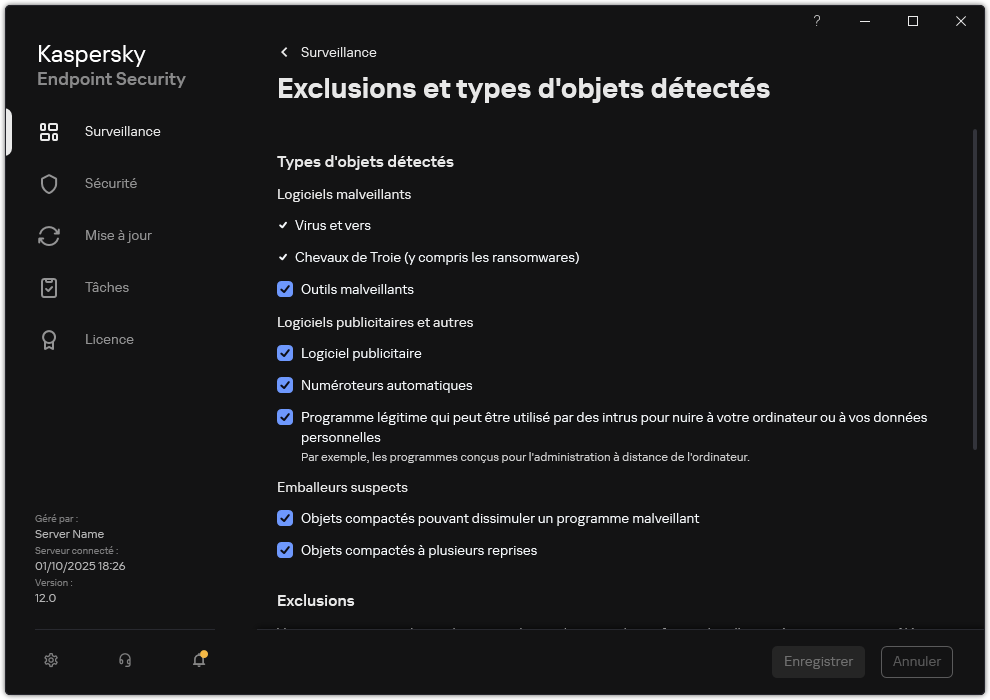
Task: Open the Sécurité section
Action: [110, 183]
